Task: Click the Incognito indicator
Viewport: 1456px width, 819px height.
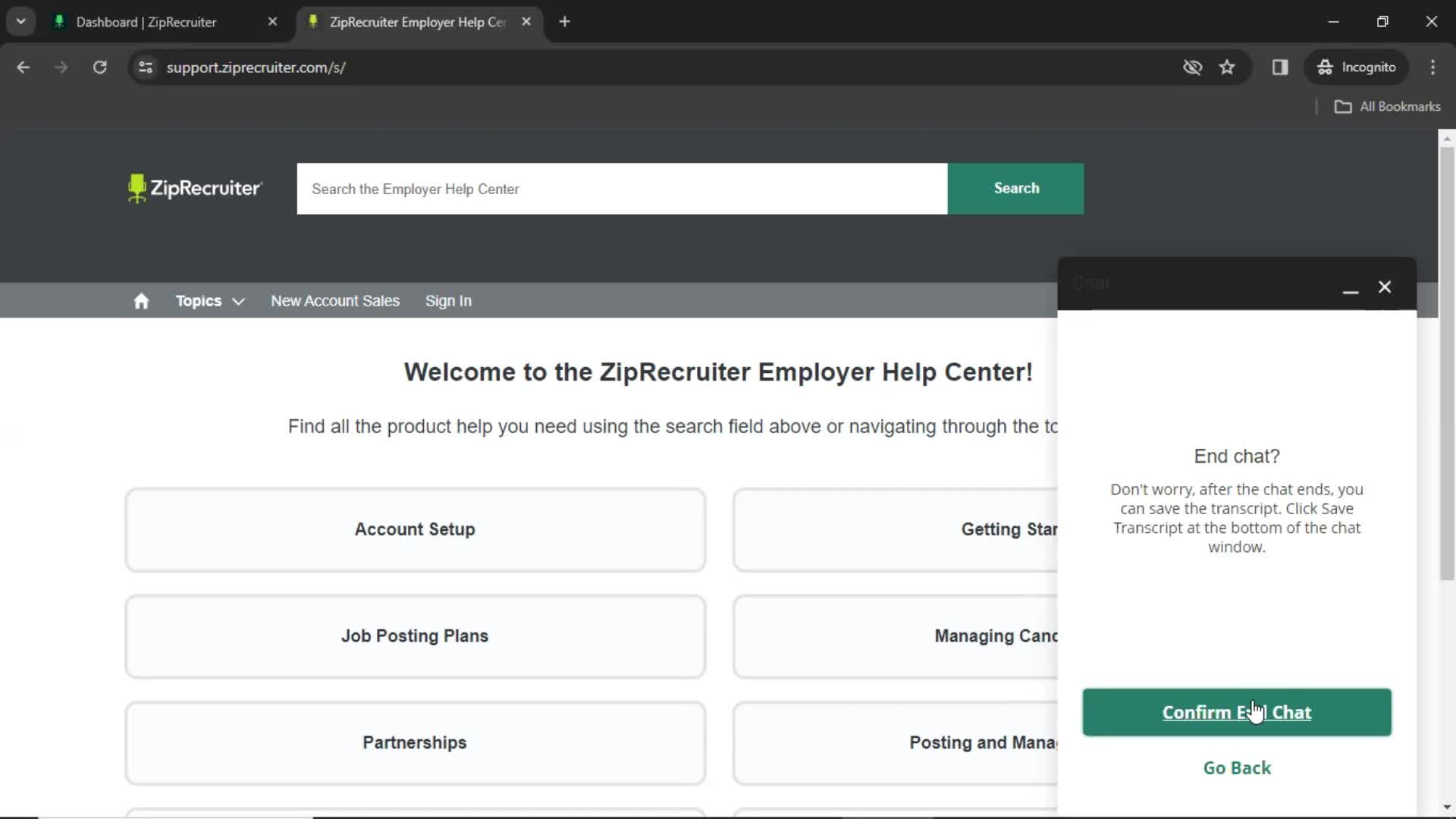Action: tap(1357, 67)
